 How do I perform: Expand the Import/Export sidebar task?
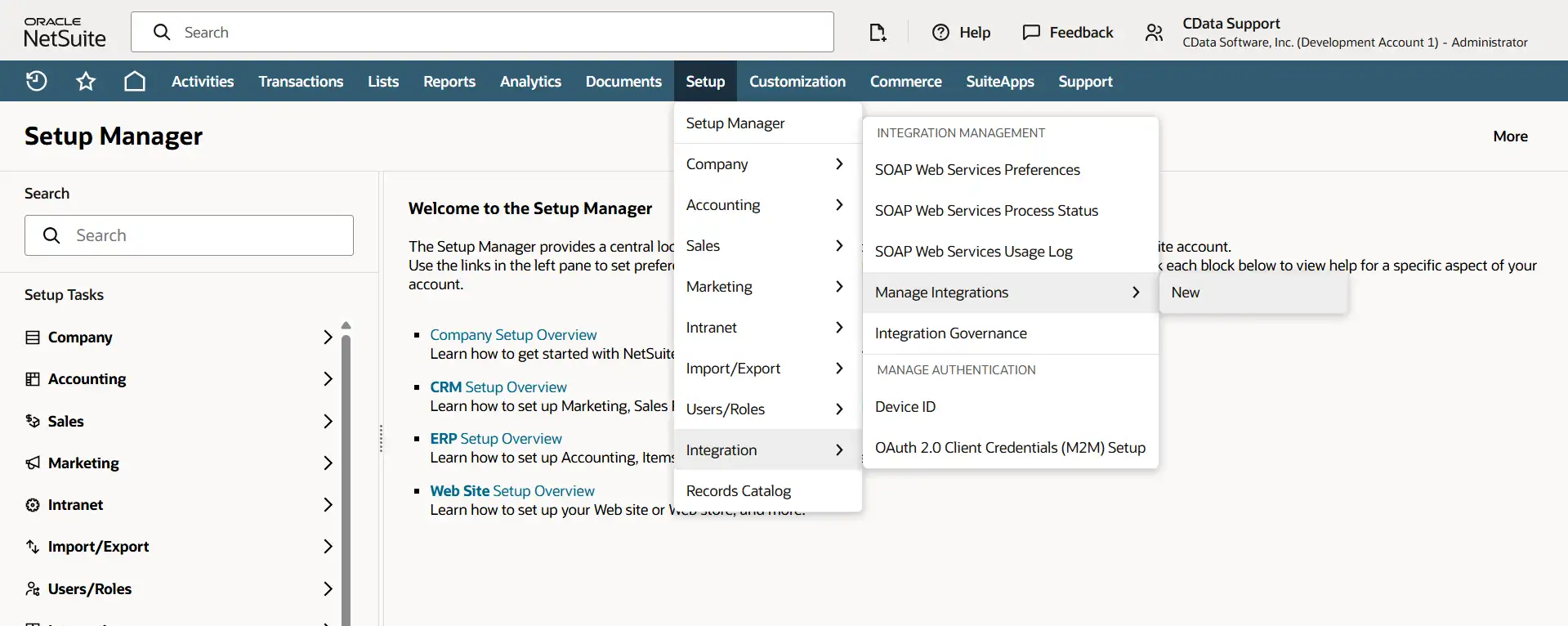tap(327, 547)
